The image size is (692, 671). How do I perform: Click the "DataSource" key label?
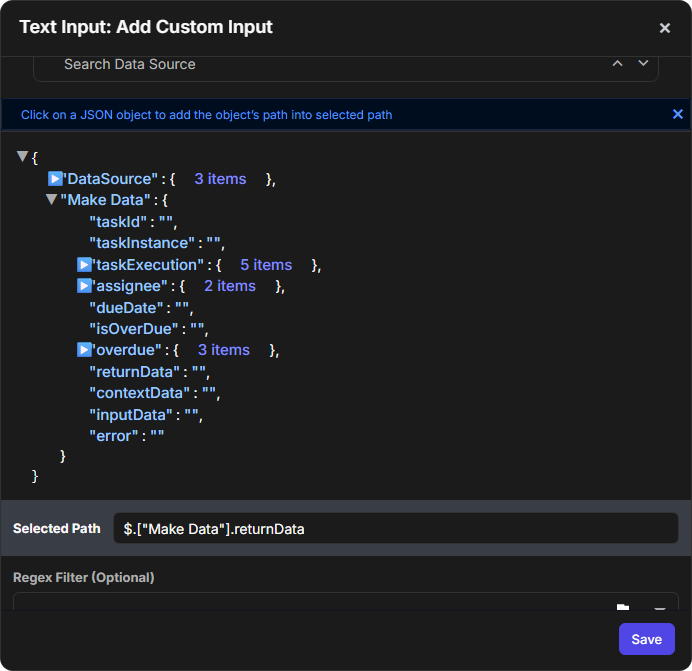[110, 179]
